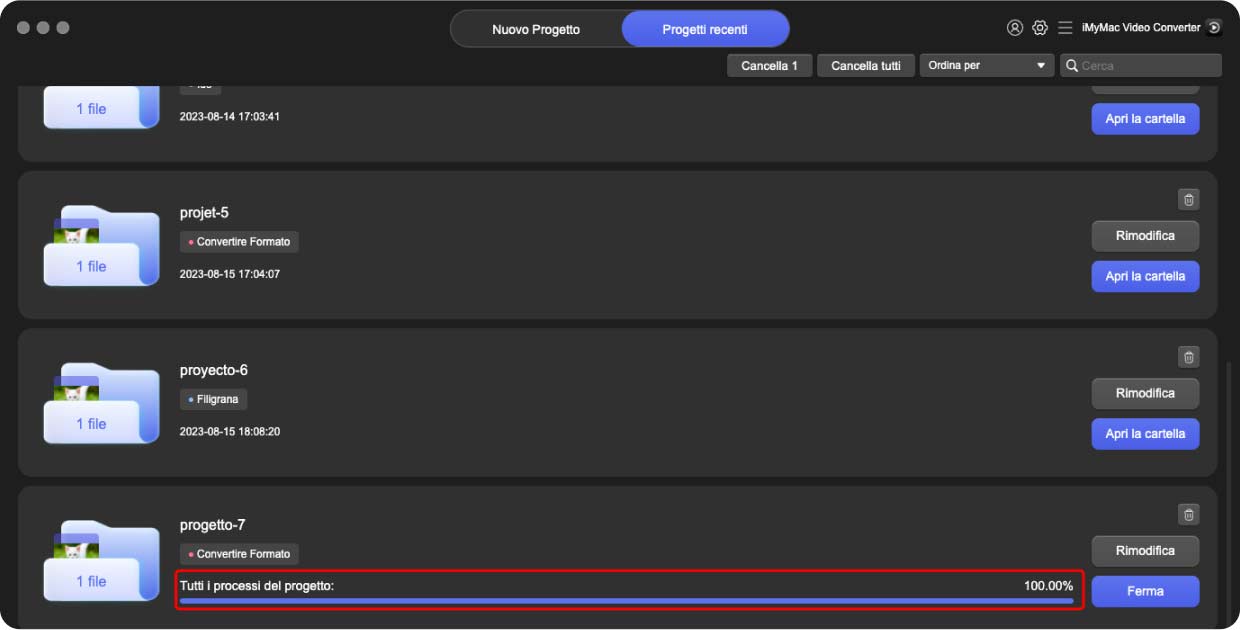Click the search magnifier icon
1240x630 pixels.
1072,66
